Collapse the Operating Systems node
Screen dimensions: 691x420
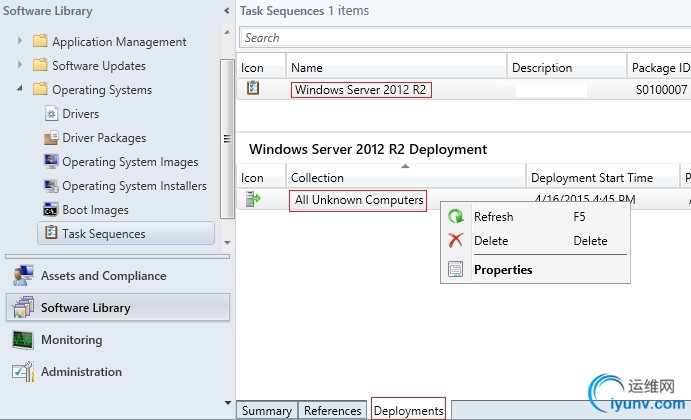pyautogui.click(x=19, y=89)
